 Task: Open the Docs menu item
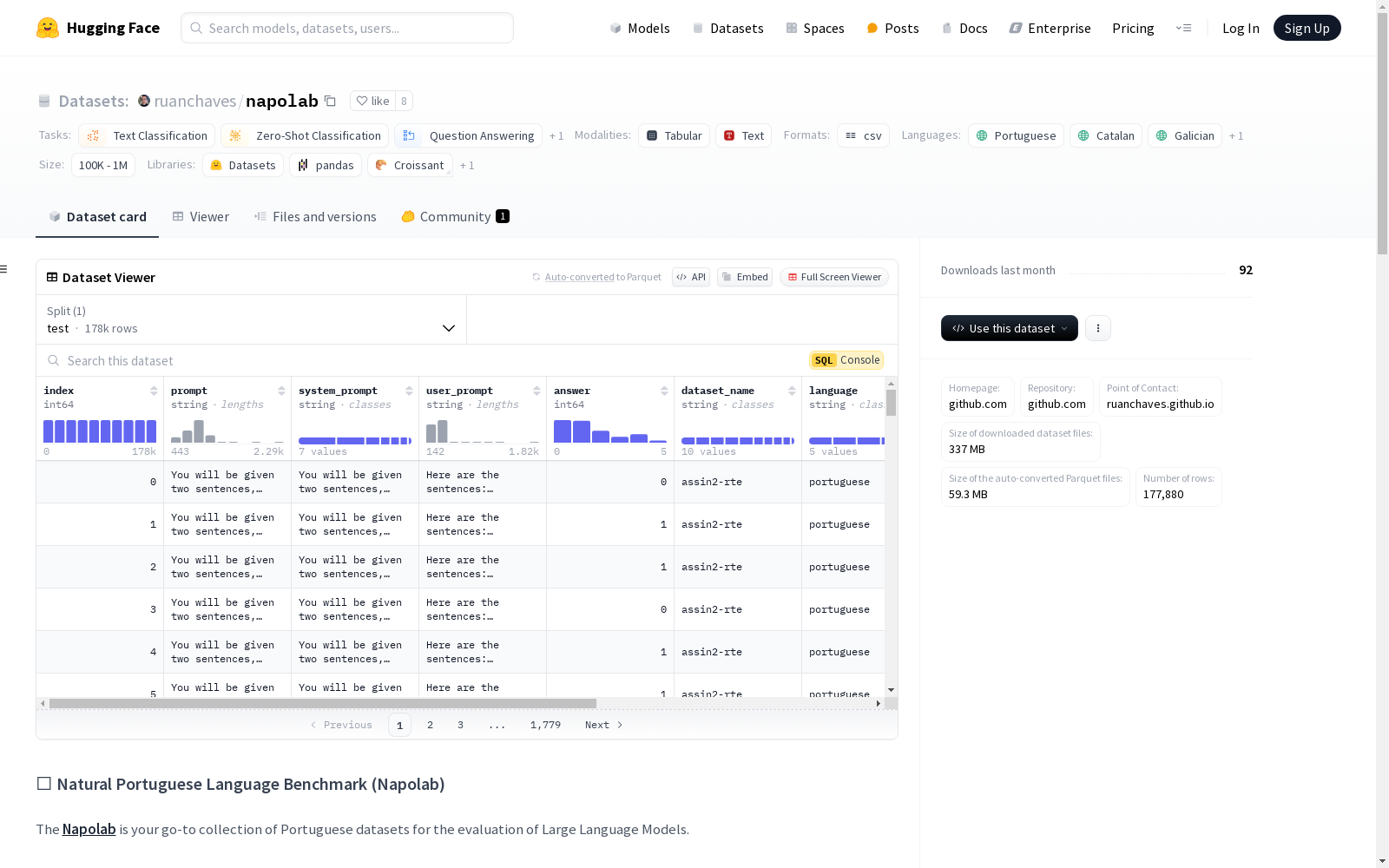coord(964,28)
